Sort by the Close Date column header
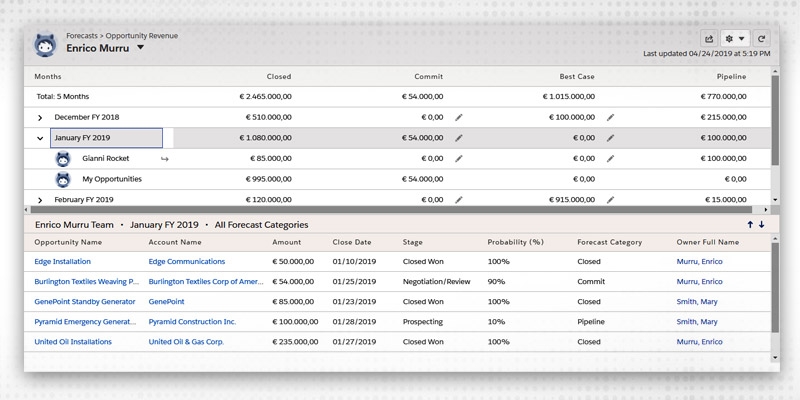800x400 pixels. (x=350, y=242)
